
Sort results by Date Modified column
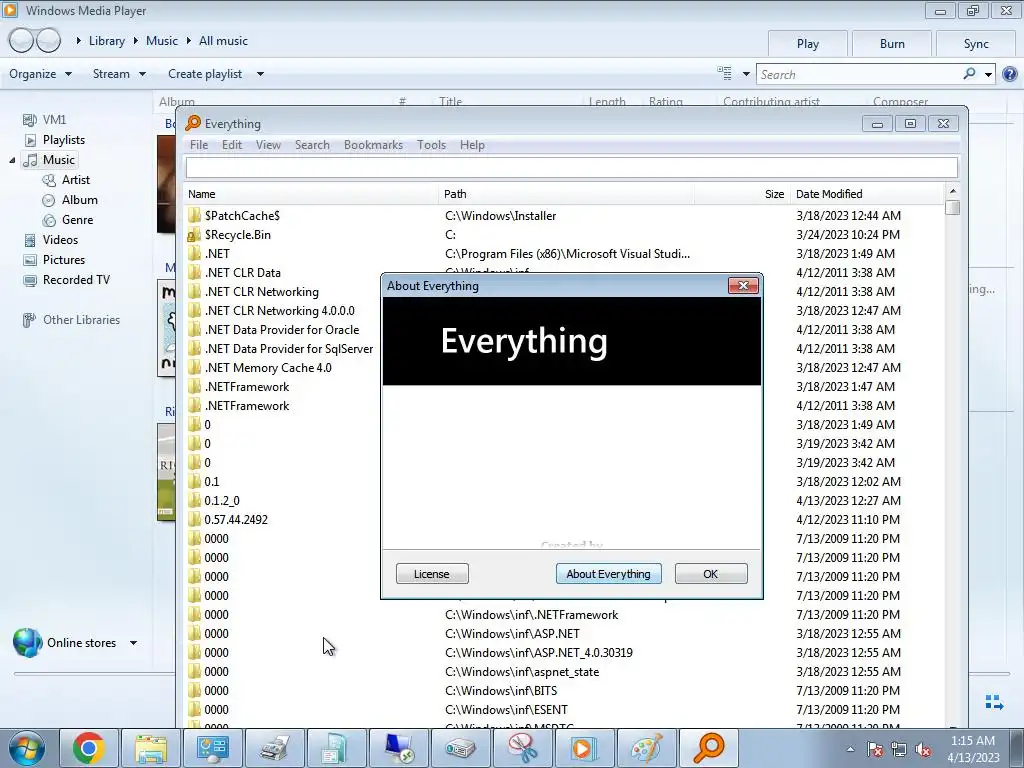point(867,194)
